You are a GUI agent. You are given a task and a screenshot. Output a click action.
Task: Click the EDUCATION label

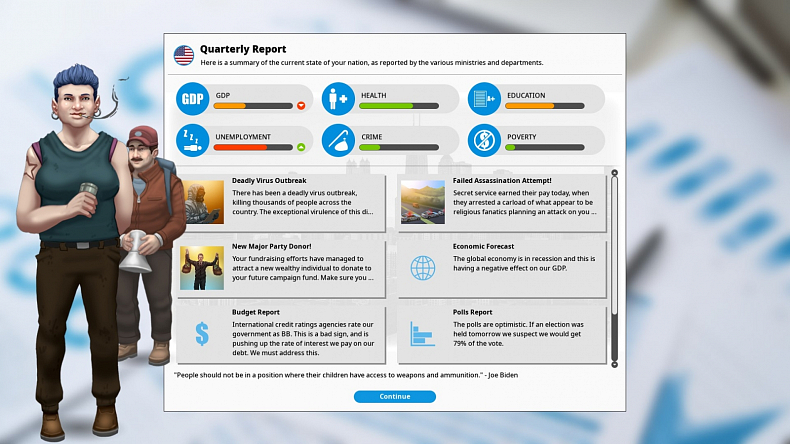pos(526,95)
